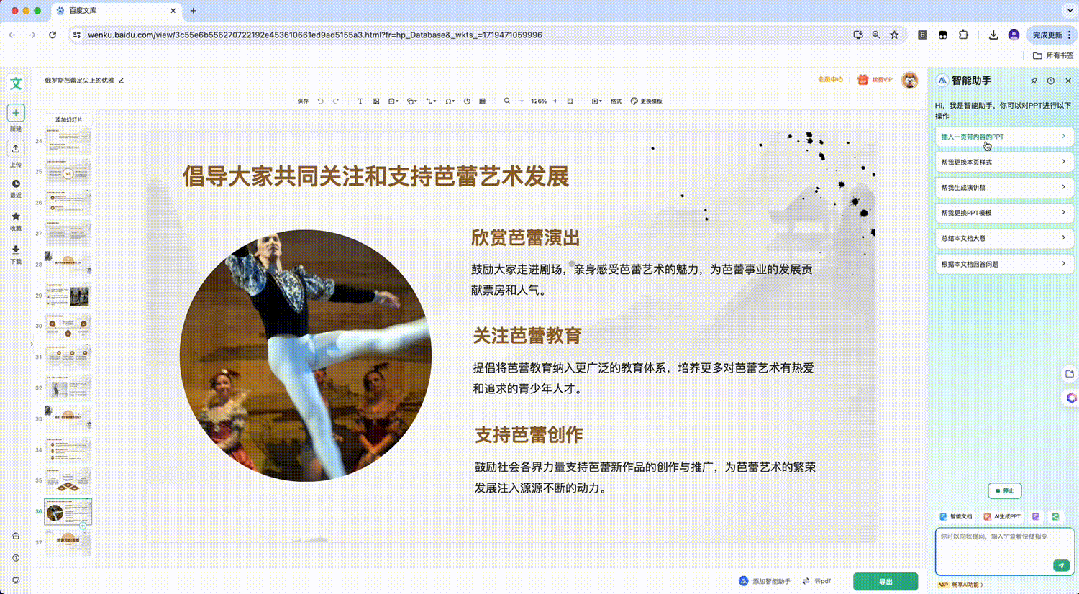This screenshot has height=594, width=1079.
Task: Expand 总结本文档大纲 suggestion
Action: (x=1003, y=238)
